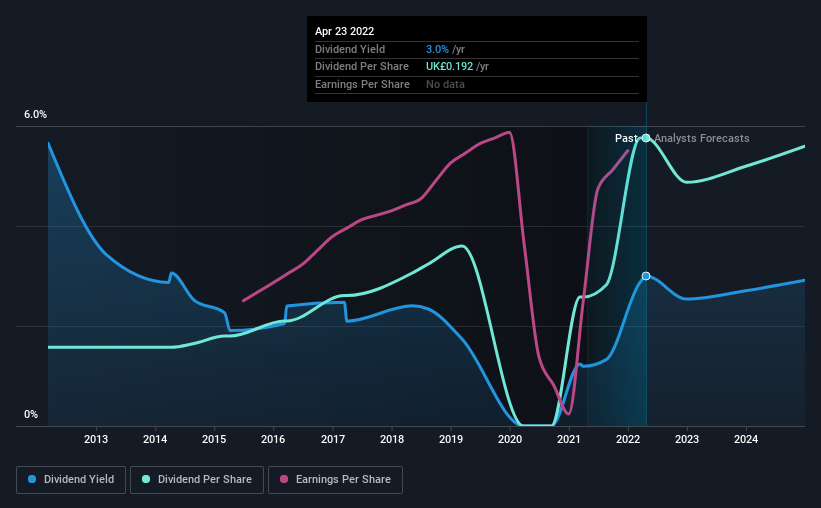Click the blue marker on Dividend Yield line
This screenshot has width=821, height=508.
pyautogui.click(x=646, y=276)
